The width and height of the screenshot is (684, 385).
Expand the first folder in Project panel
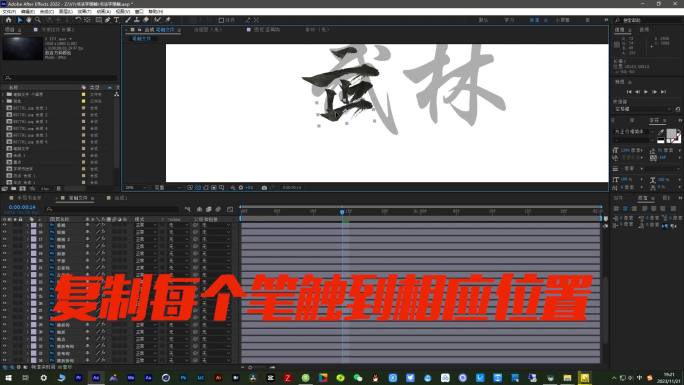tap(3, 94)
